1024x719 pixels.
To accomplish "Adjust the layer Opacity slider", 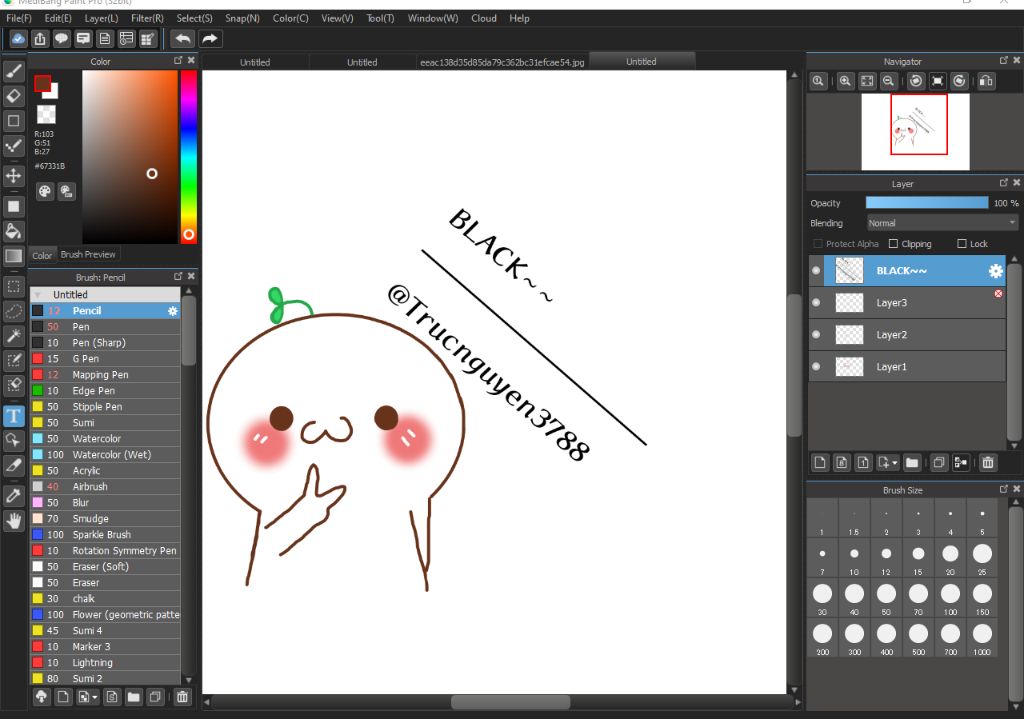I will click(927, 203).
